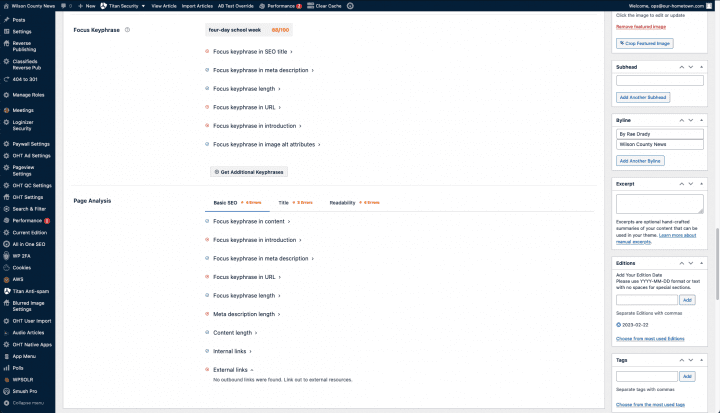Focus the Subhead text field
720x413 pixels.
659,80
